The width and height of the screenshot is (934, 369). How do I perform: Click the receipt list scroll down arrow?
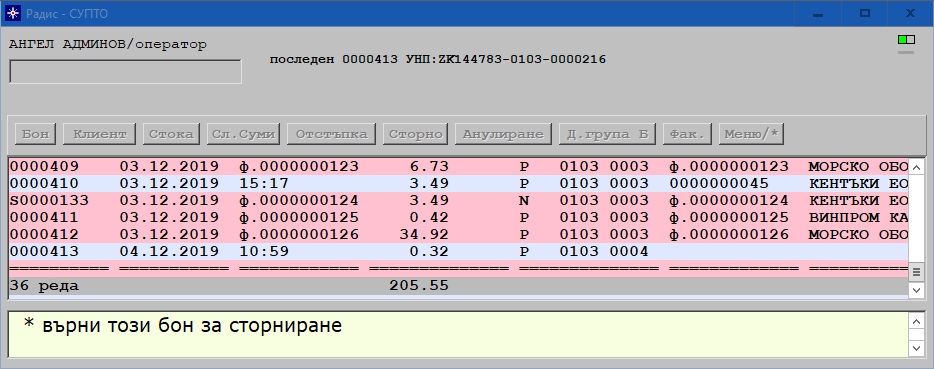[917, 290]
